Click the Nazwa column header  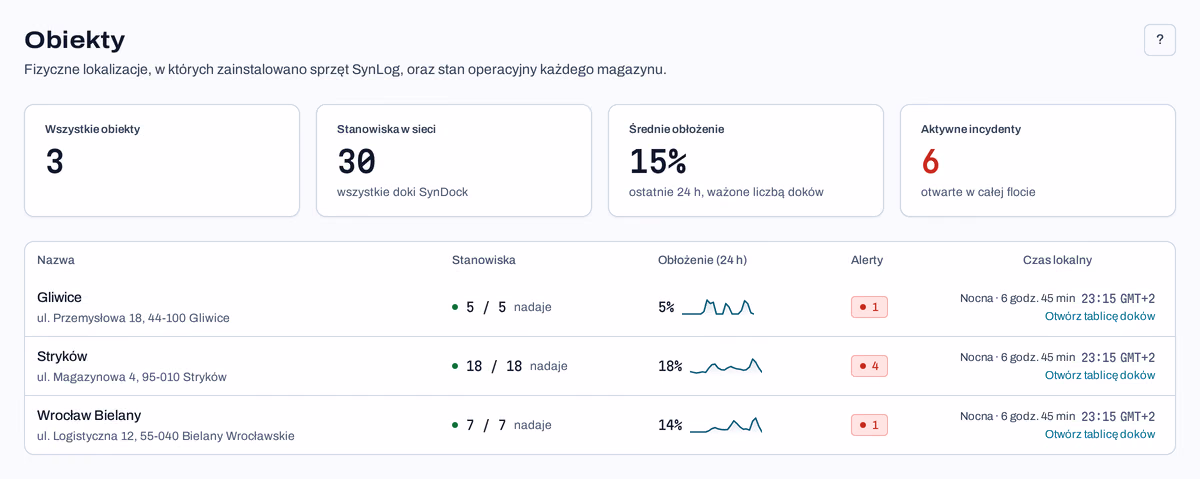coord(56,260)
